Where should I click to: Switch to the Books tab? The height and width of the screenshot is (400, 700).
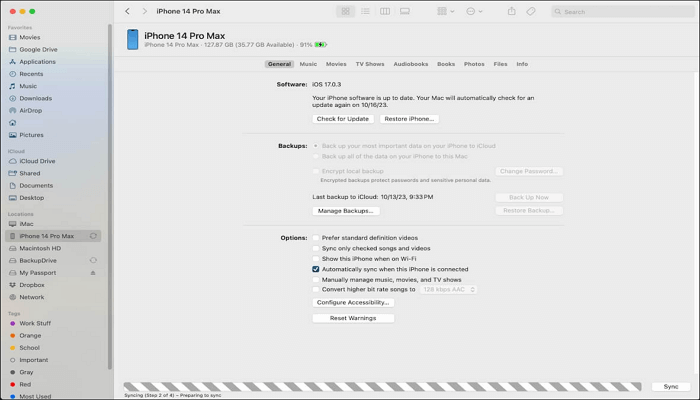pyautogui.click(x=446, y=64)
